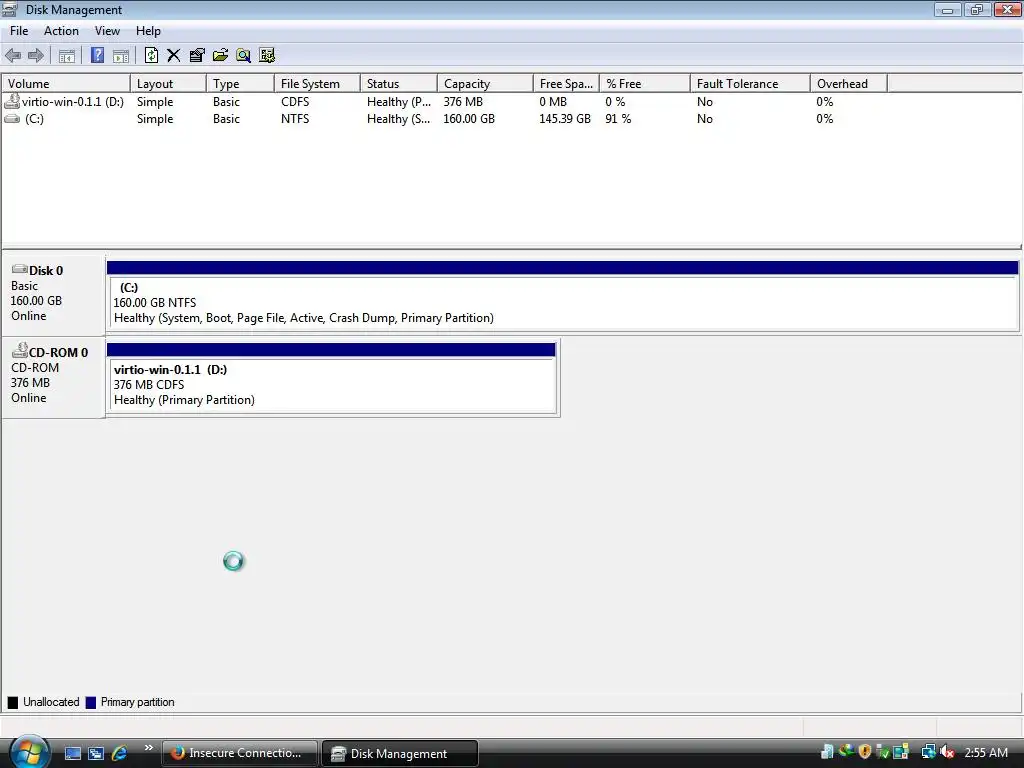Click the Disk 0 hard drive icon

coord(20,269)
